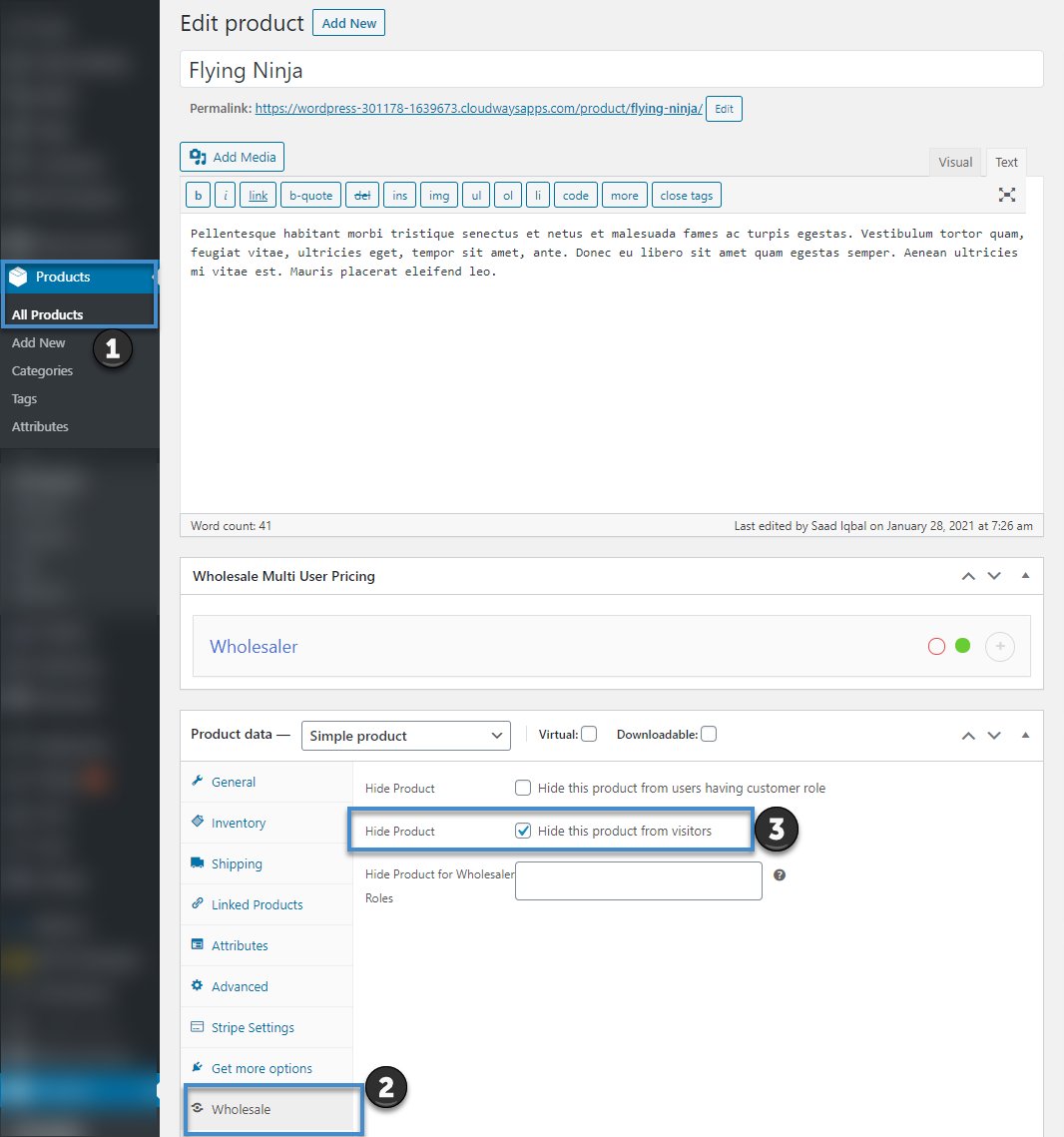Click the ins quicktag button
Screen dimensions: 1064x1137
[x=400, y=195]
